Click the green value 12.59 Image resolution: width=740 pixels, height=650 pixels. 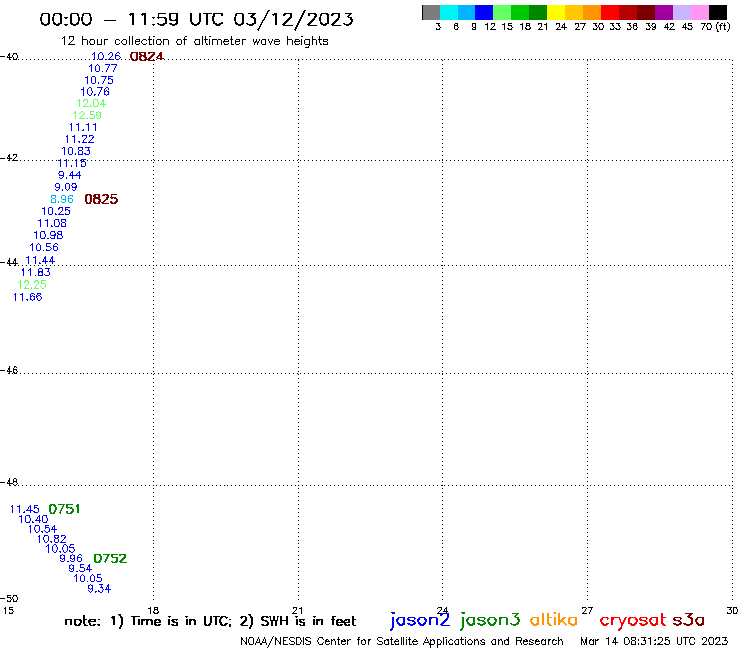pos(87,115)
